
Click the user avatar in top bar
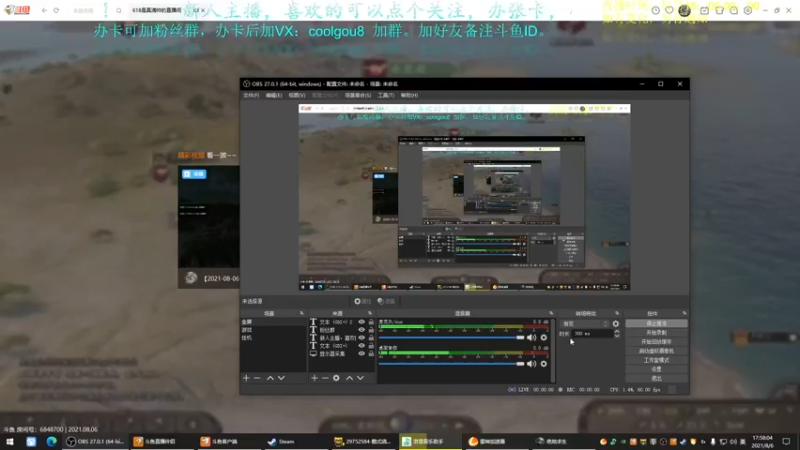684,10
